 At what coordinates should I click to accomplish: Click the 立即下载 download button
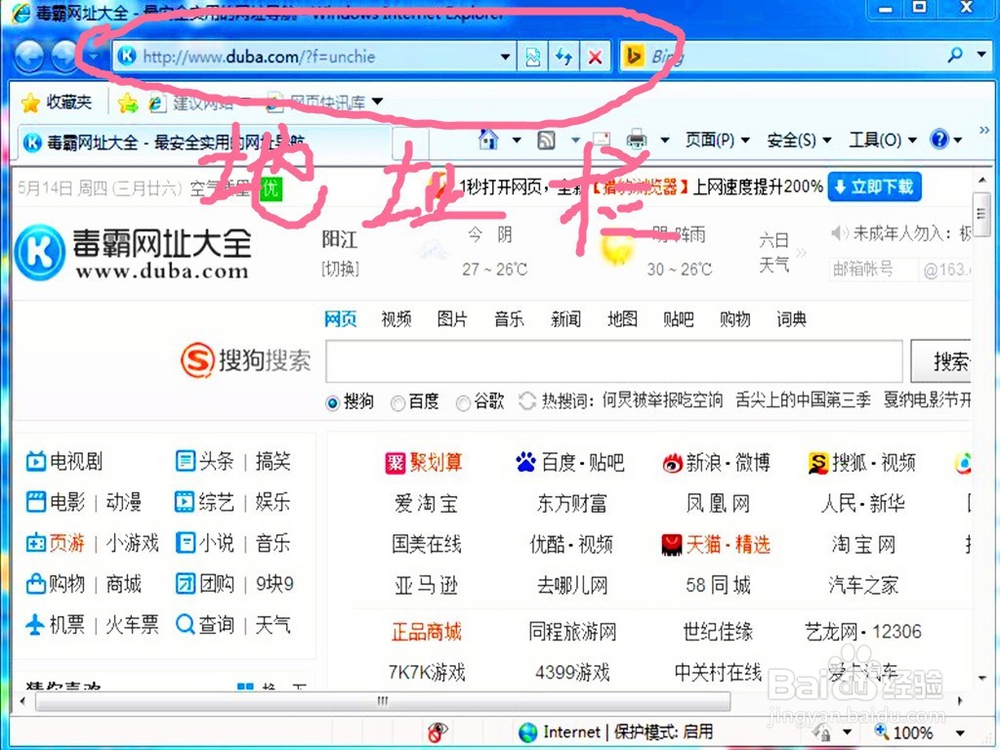[874, 187]
